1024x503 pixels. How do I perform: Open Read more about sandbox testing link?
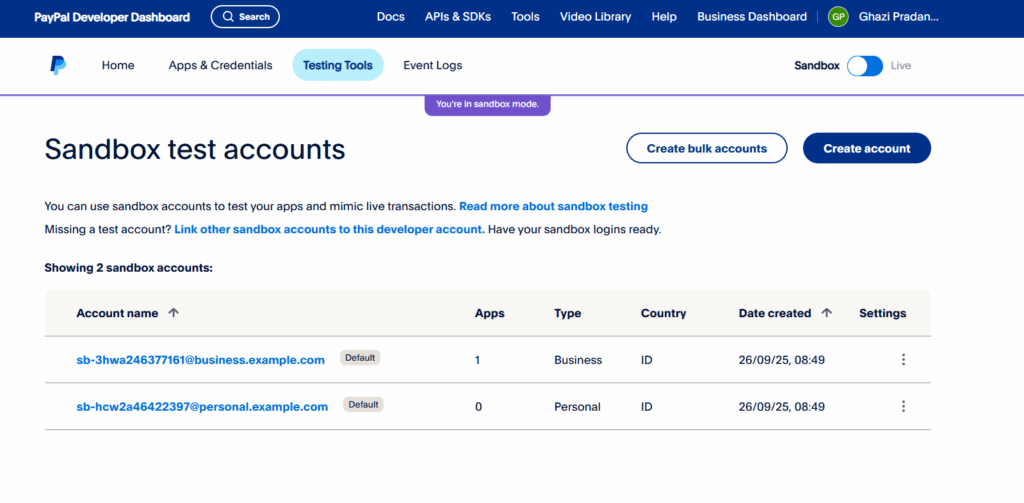553,206
